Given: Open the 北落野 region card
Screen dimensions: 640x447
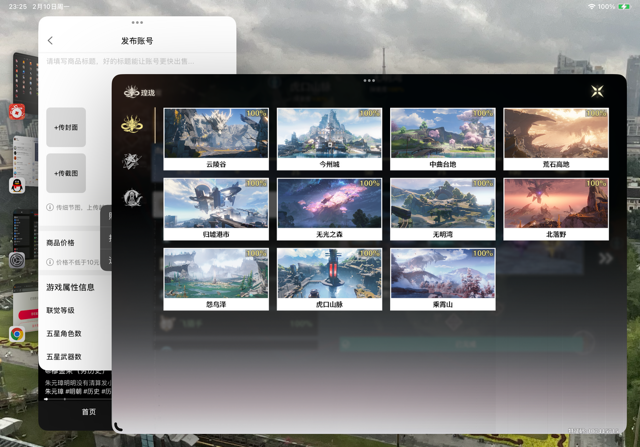Looking at the screenshot, I should tap(556, 209).
